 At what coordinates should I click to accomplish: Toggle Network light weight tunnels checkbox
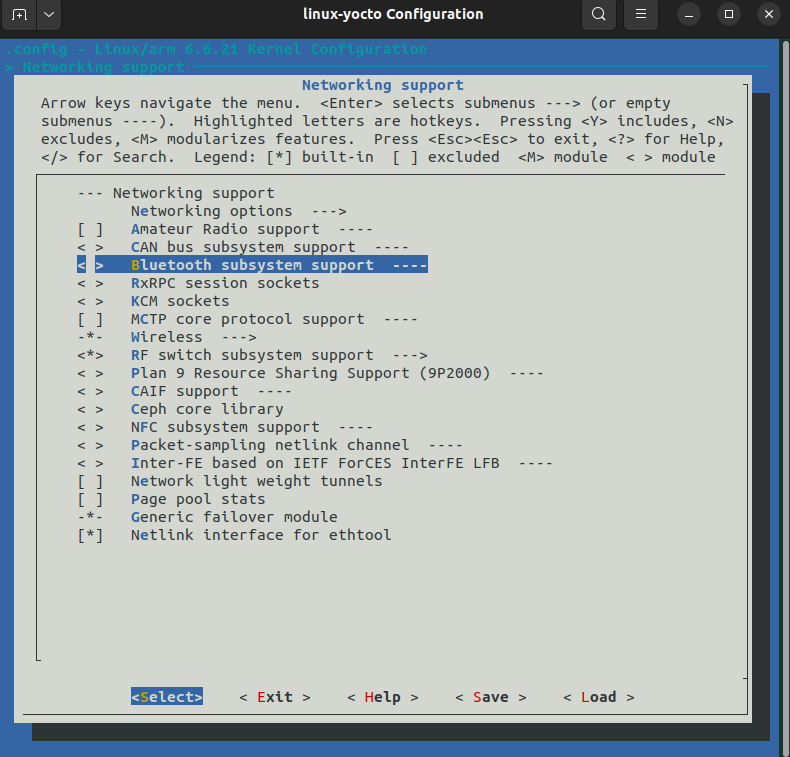(x=90, y=481)
